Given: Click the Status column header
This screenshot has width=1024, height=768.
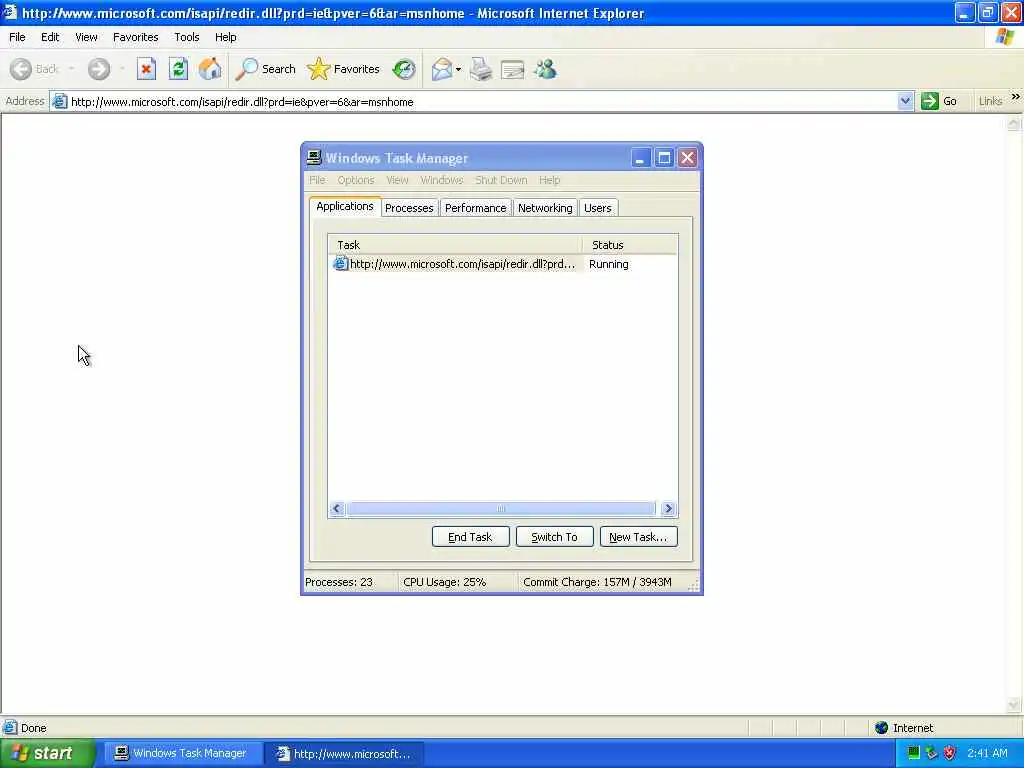Looking at the screenshot, I should click(x=630, y=245).
